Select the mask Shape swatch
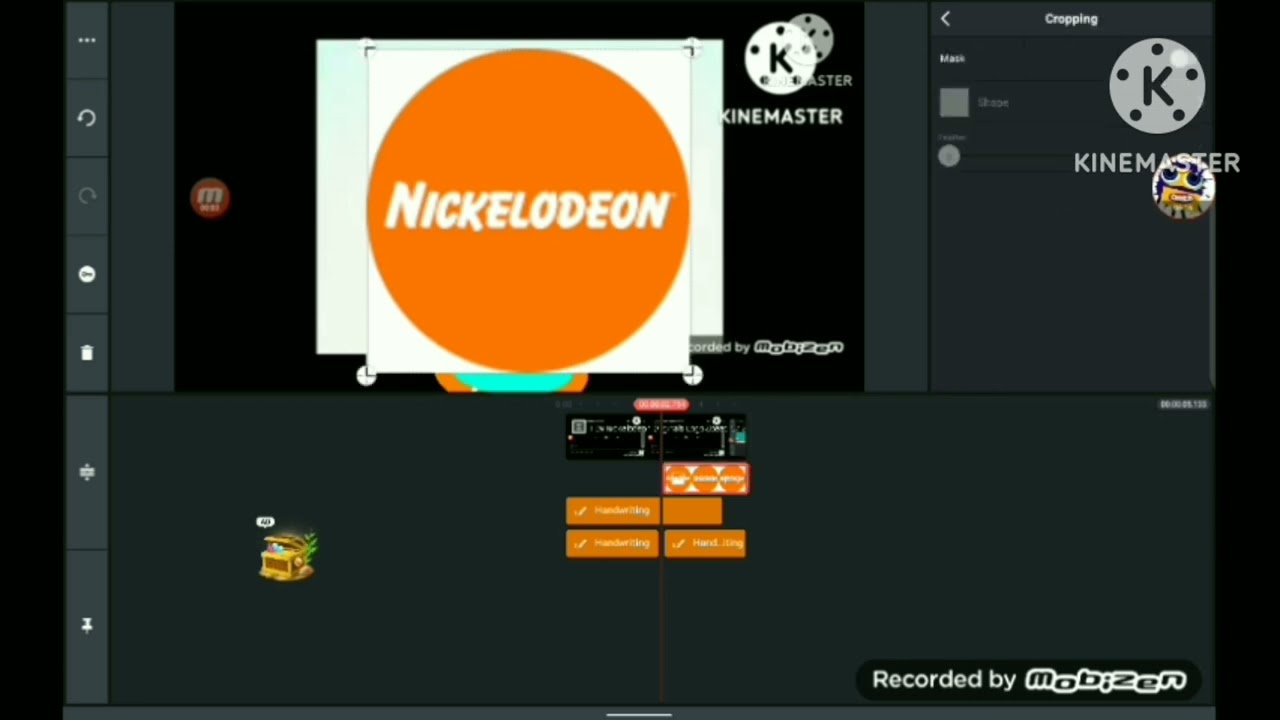 pyautogui.click(x=954, y=102)
